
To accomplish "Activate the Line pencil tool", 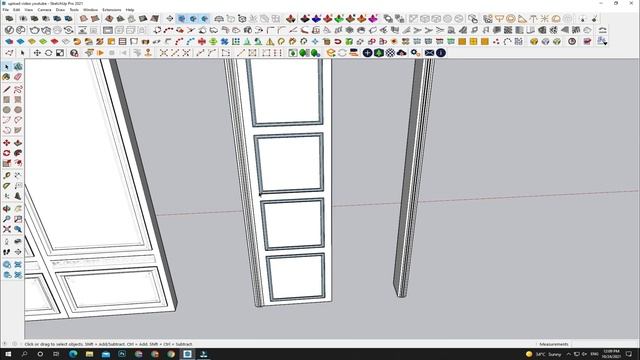I will pyautogui.click(x=7, y=89).
